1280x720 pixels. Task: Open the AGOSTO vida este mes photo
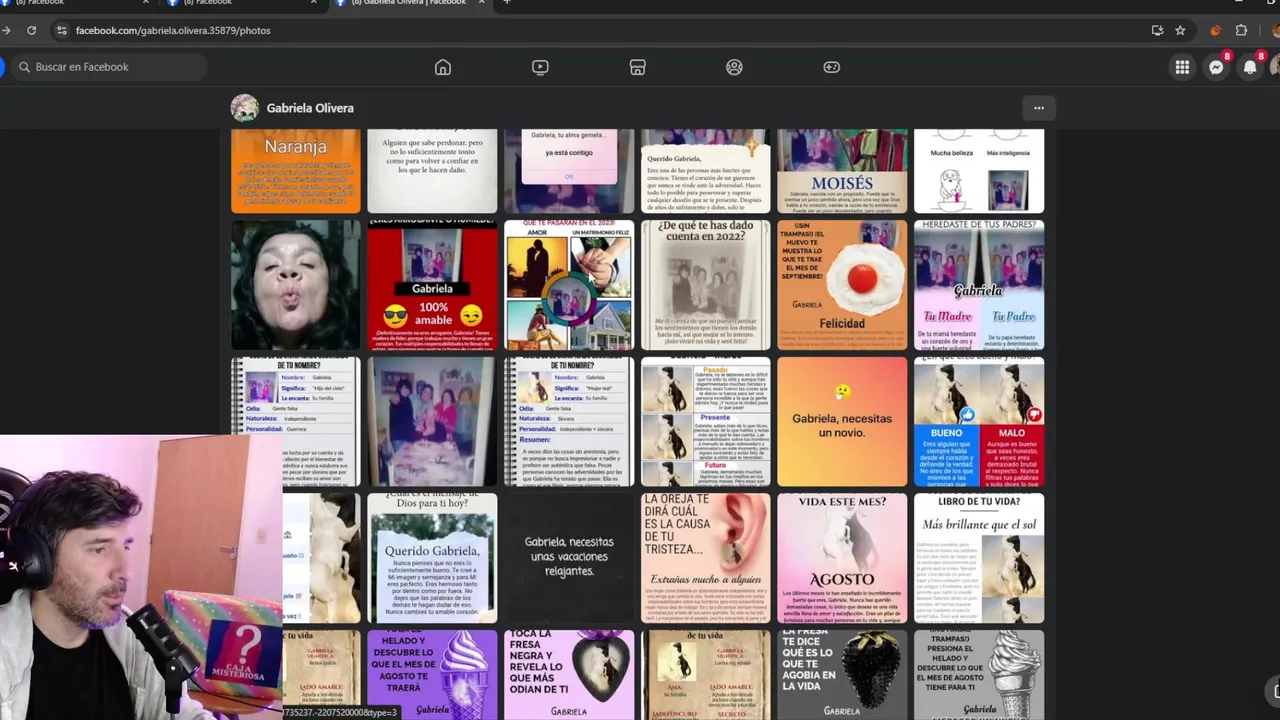click(842, 558)
